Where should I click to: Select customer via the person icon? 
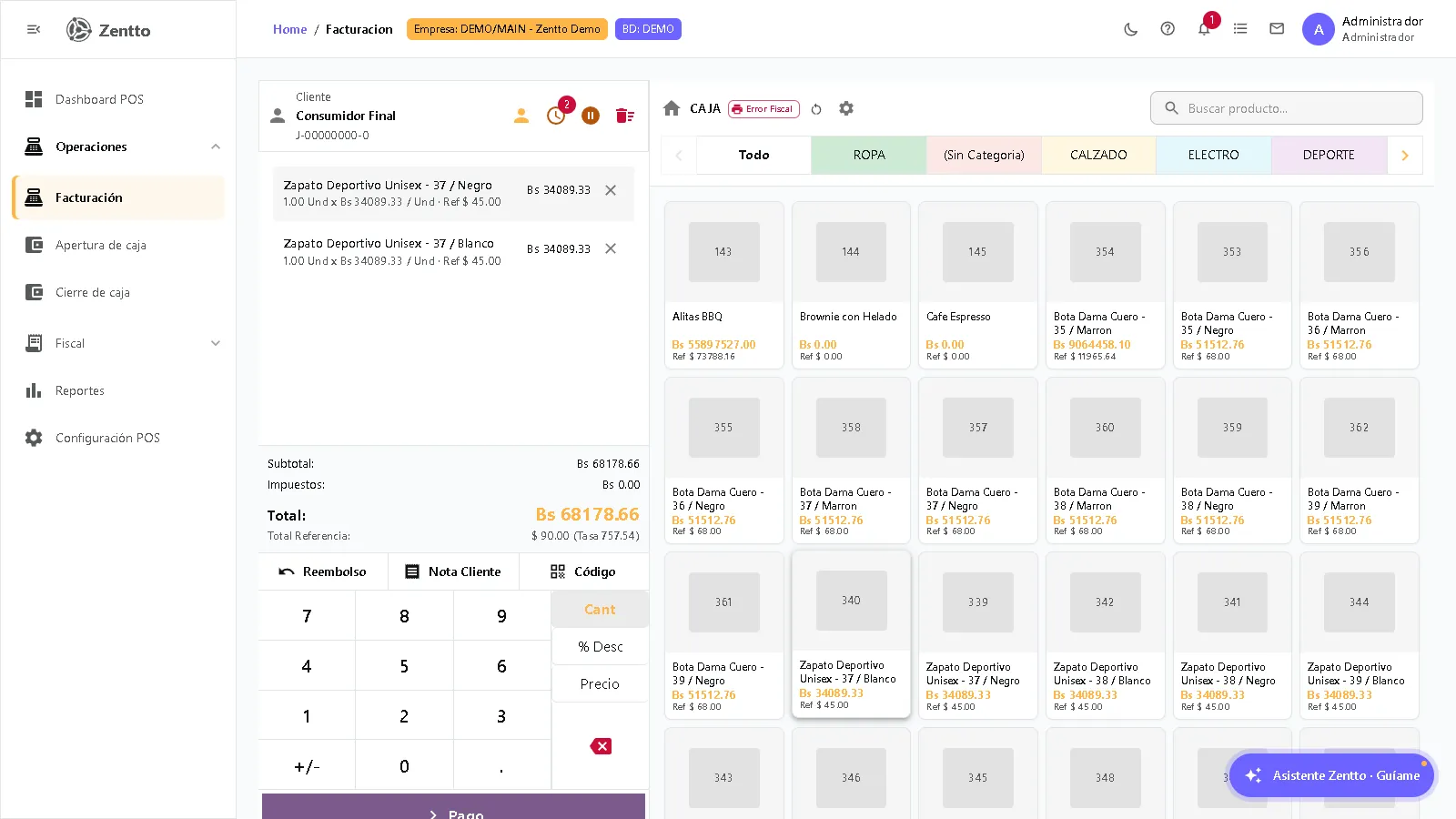point(521,116)
